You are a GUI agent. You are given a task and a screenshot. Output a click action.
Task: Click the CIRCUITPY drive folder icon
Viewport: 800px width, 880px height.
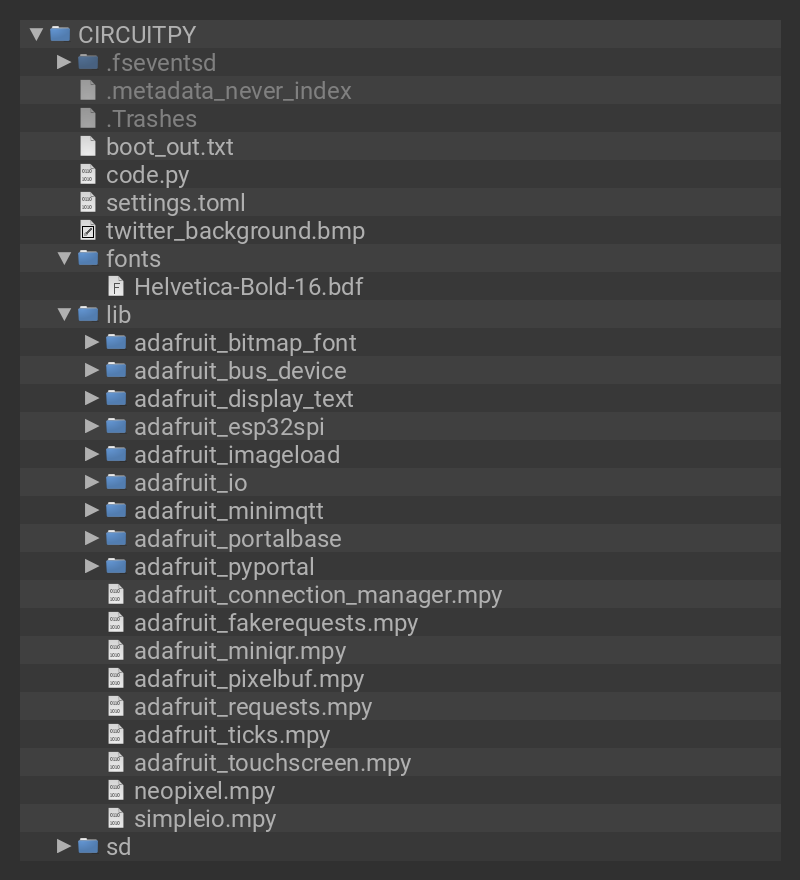[x=60, y=34]
